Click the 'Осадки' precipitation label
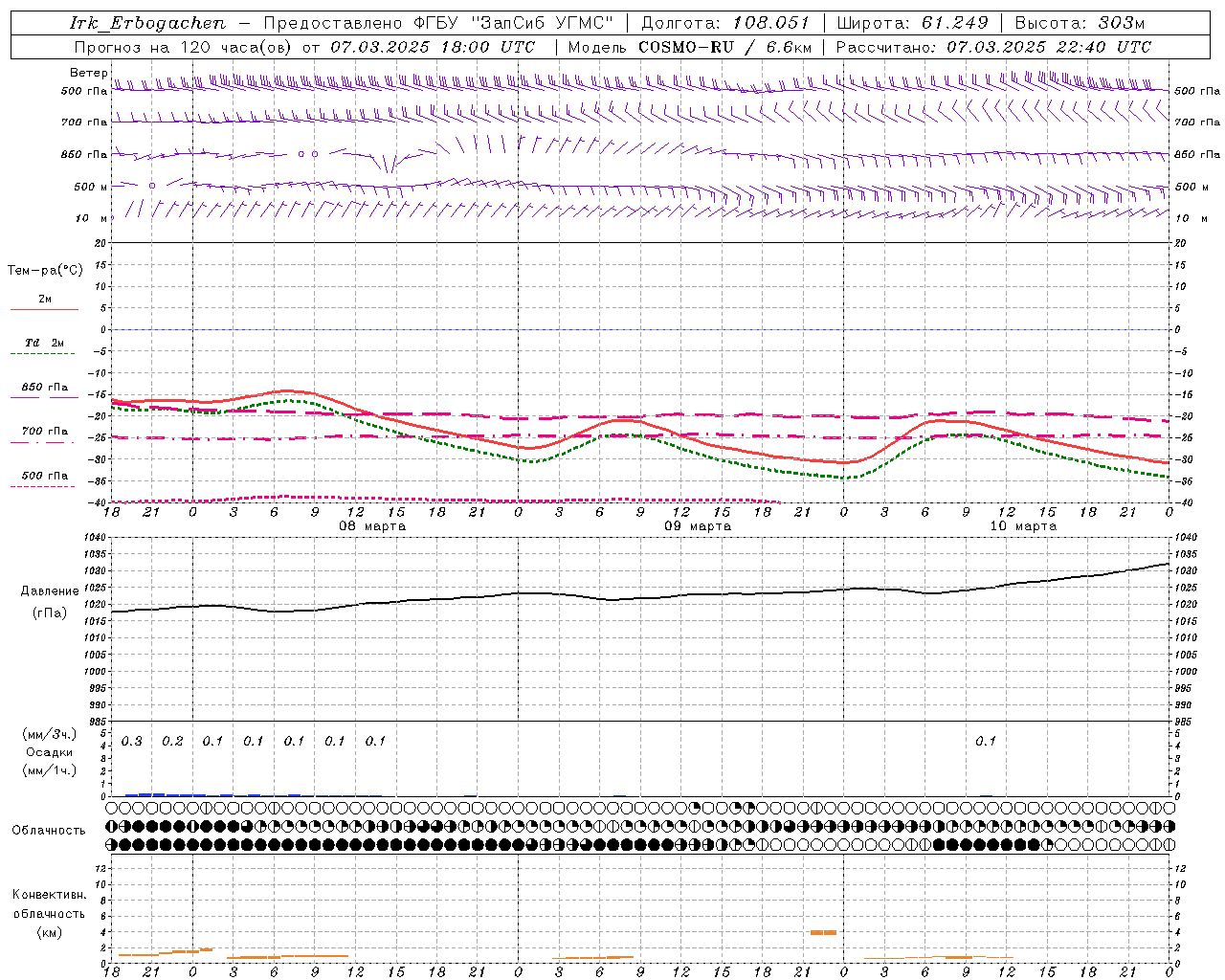This screenshot has width=1225, height=980. [50, 752]
